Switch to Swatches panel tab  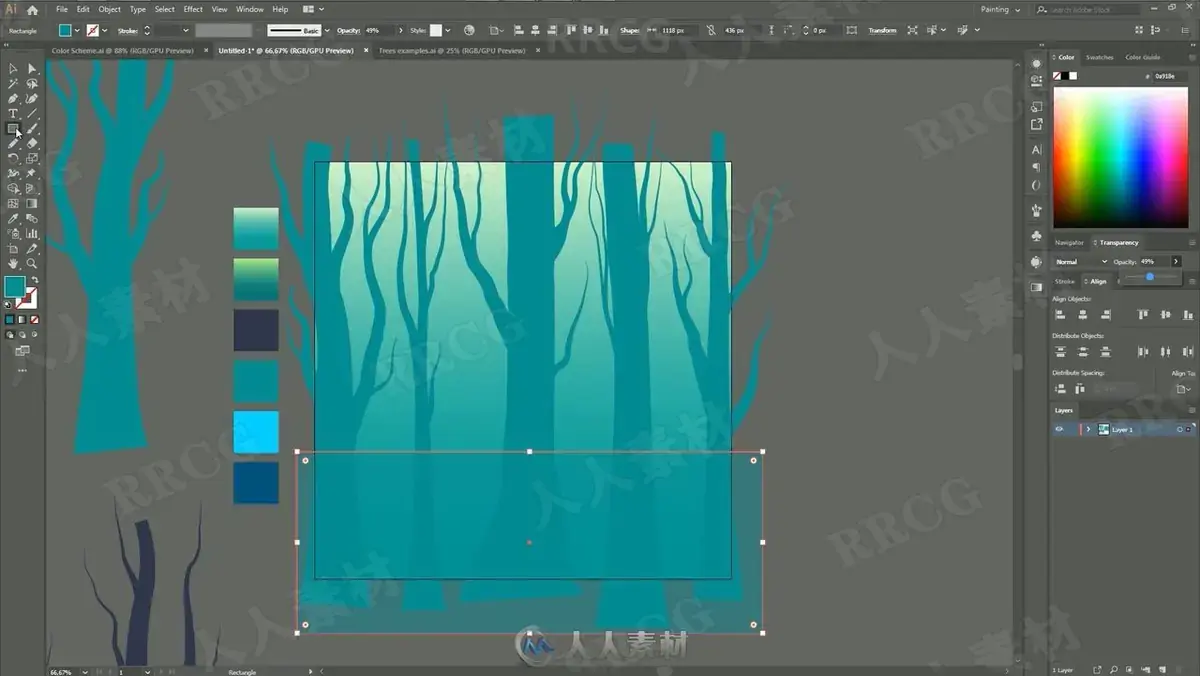(1099, 57)
